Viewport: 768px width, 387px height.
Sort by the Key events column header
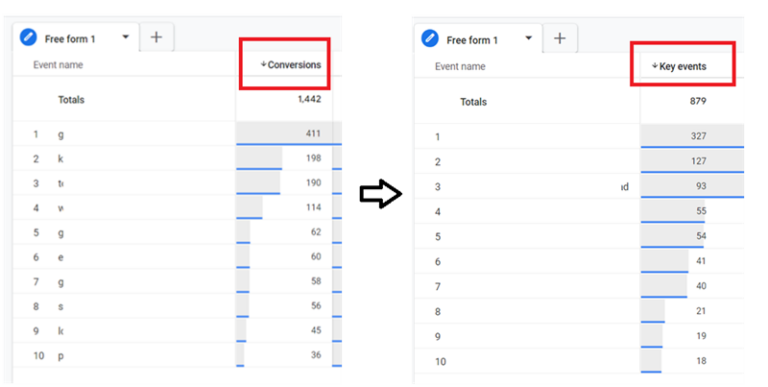pos(682,67)
